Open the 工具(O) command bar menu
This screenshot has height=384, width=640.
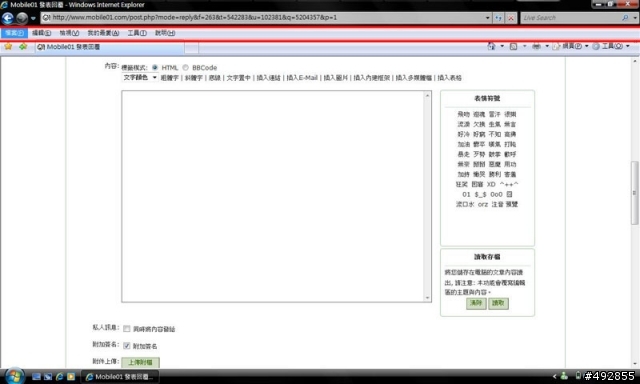click(611, 47)
